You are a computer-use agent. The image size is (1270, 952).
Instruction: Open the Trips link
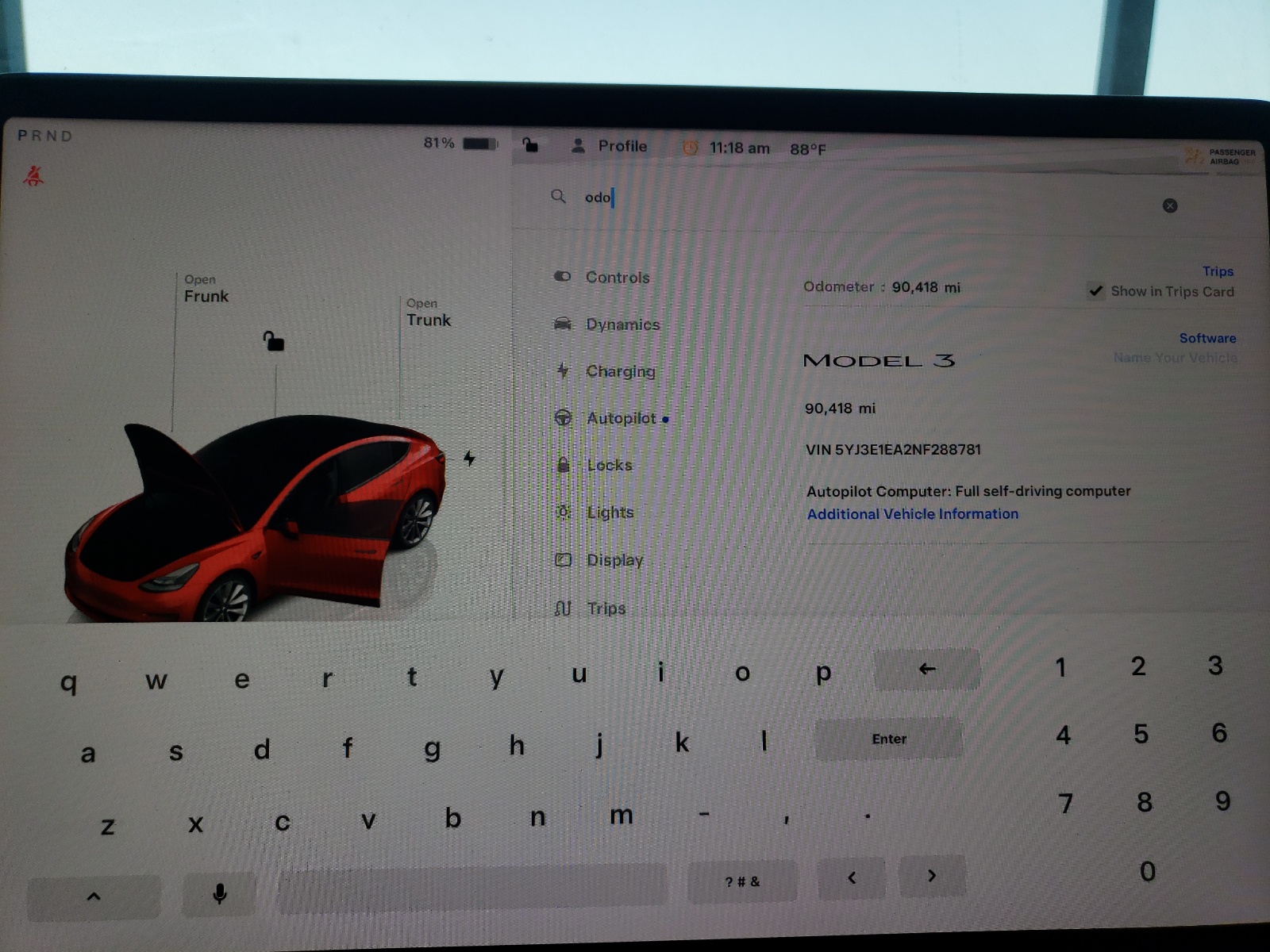[1218, 271]
